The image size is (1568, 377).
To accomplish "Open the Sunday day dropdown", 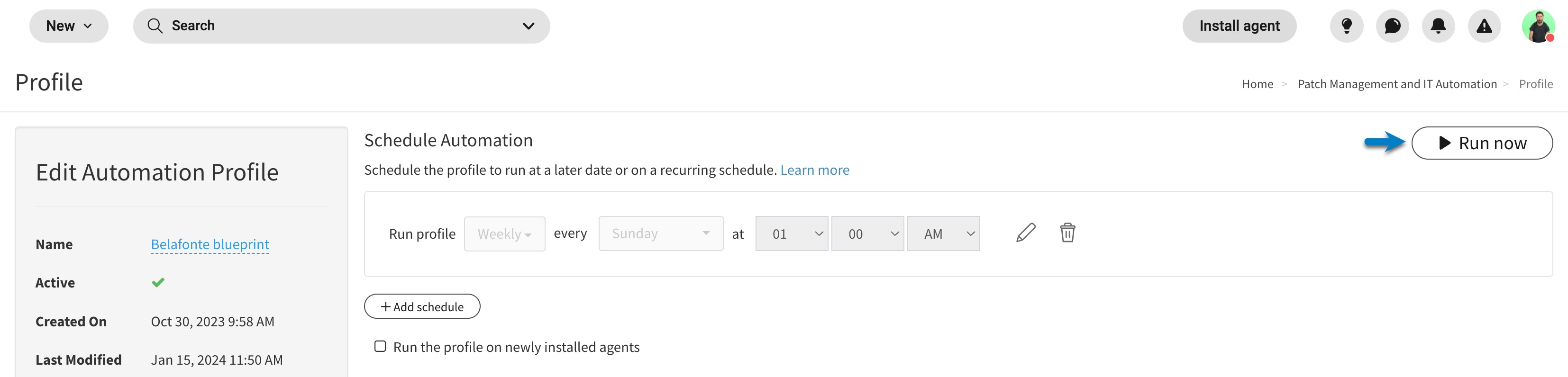I will [661, 233].
